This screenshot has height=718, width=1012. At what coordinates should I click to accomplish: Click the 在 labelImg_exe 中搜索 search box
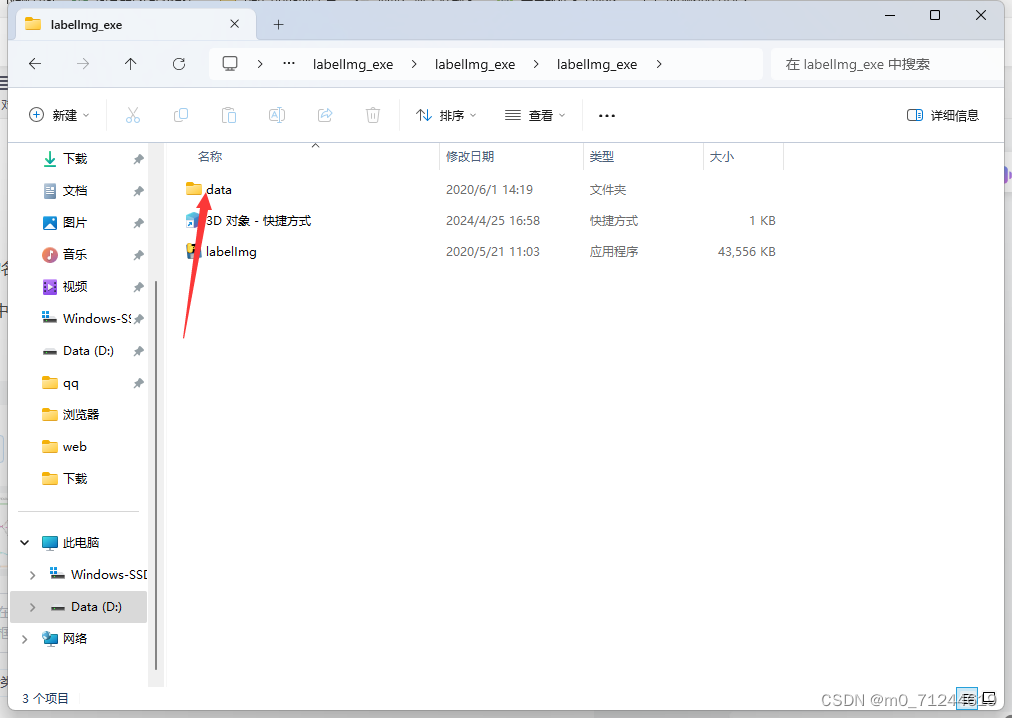pyautogui.click(x=887, y=64)
